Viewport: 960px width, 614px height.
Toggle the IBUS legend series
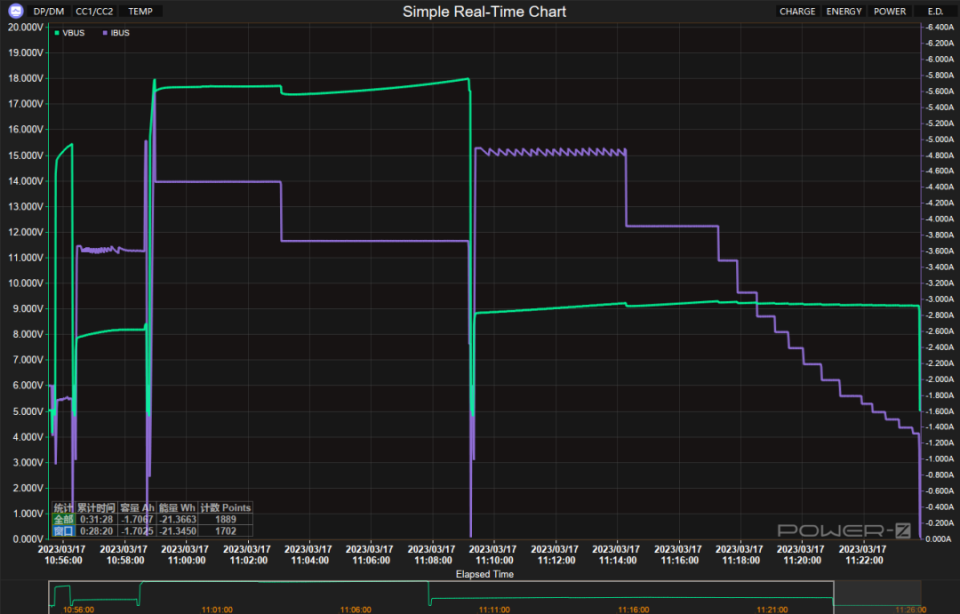(116, 33)
